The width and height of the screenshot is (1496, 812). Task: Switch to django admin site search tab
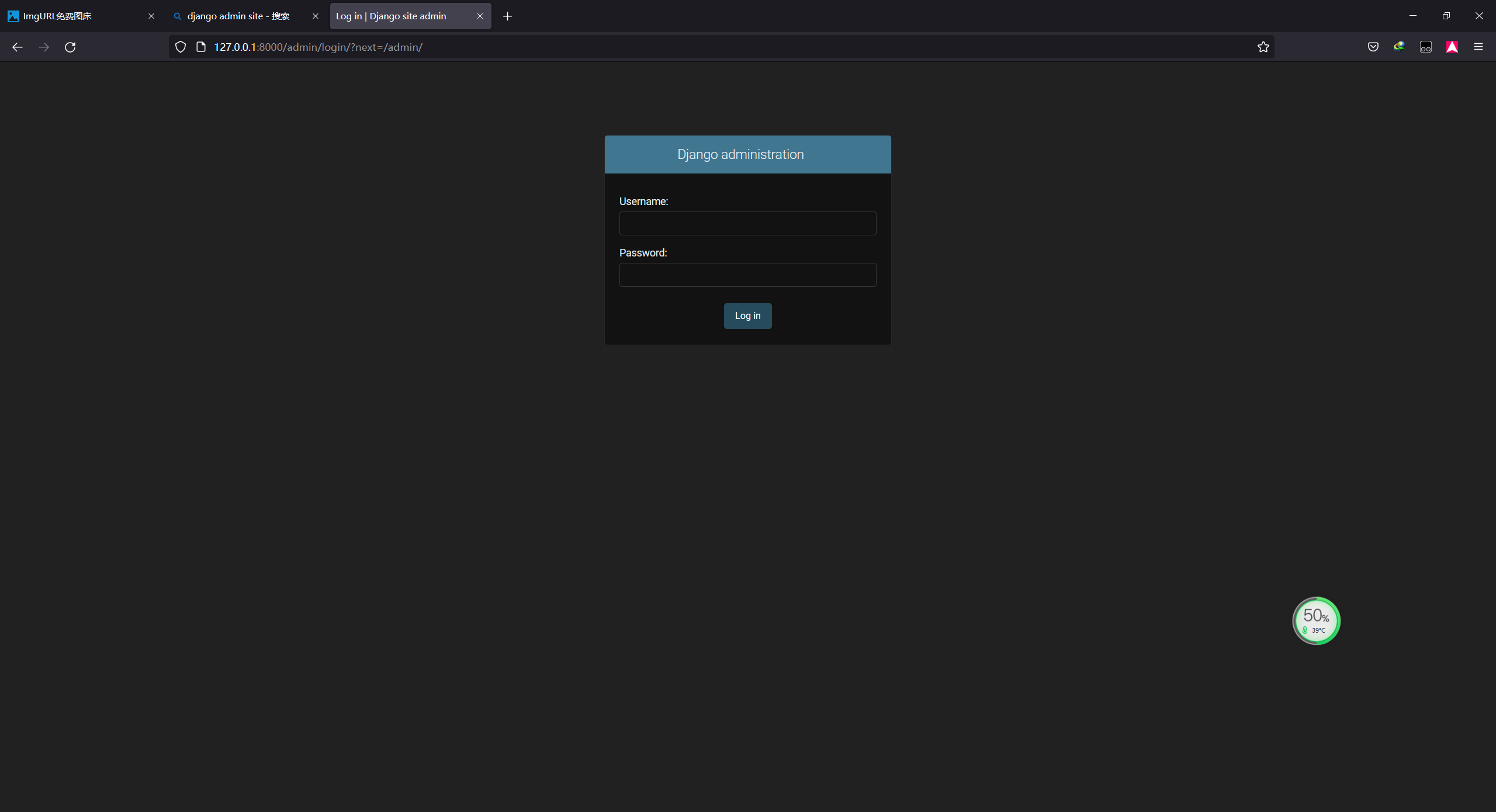pyautogui.click(x=238, y=16)
